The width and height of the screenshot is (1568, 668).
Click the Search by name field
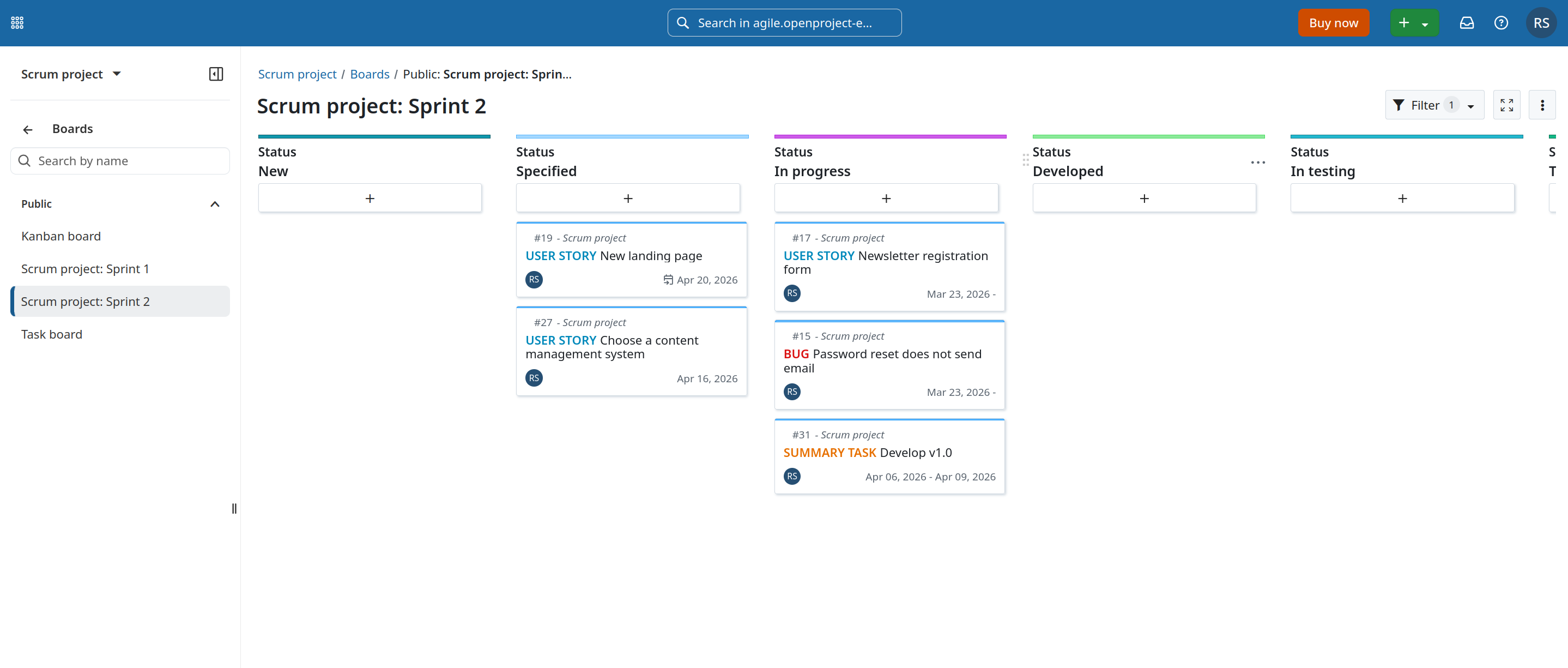pyautogui.click(x=120, y=161)
